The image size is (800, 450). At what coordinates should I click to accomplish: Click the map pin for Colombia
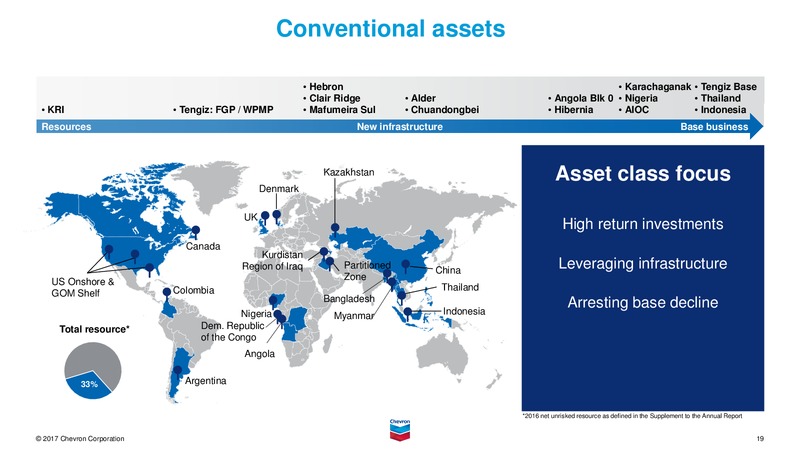point(167,294)
